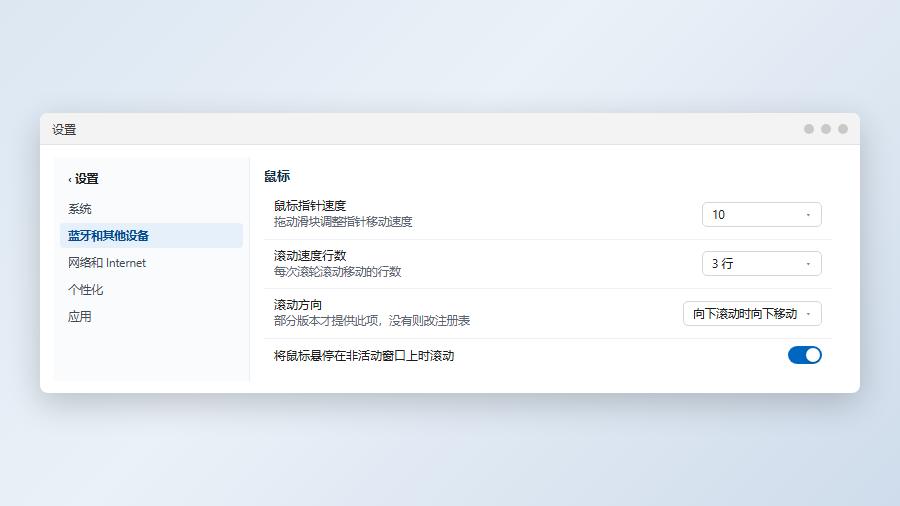The height and width of the screenshot is (506, 900).
Task: Open the 鼠标指针速度 dropdown showing 10
Action: coord(762,215)
